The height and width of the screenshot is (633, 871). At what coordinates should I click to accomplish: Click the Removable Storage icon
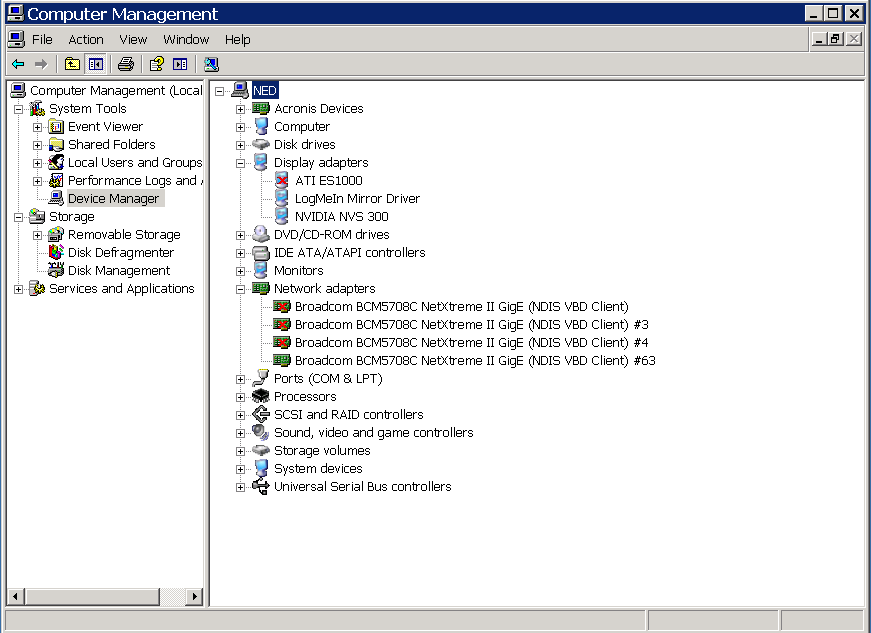coord(56,234)
